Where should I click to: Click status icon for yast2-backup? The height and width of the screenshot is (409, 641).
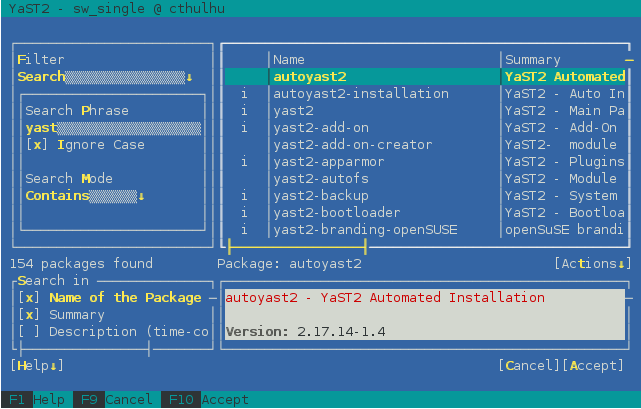click(x=245, y=195)
